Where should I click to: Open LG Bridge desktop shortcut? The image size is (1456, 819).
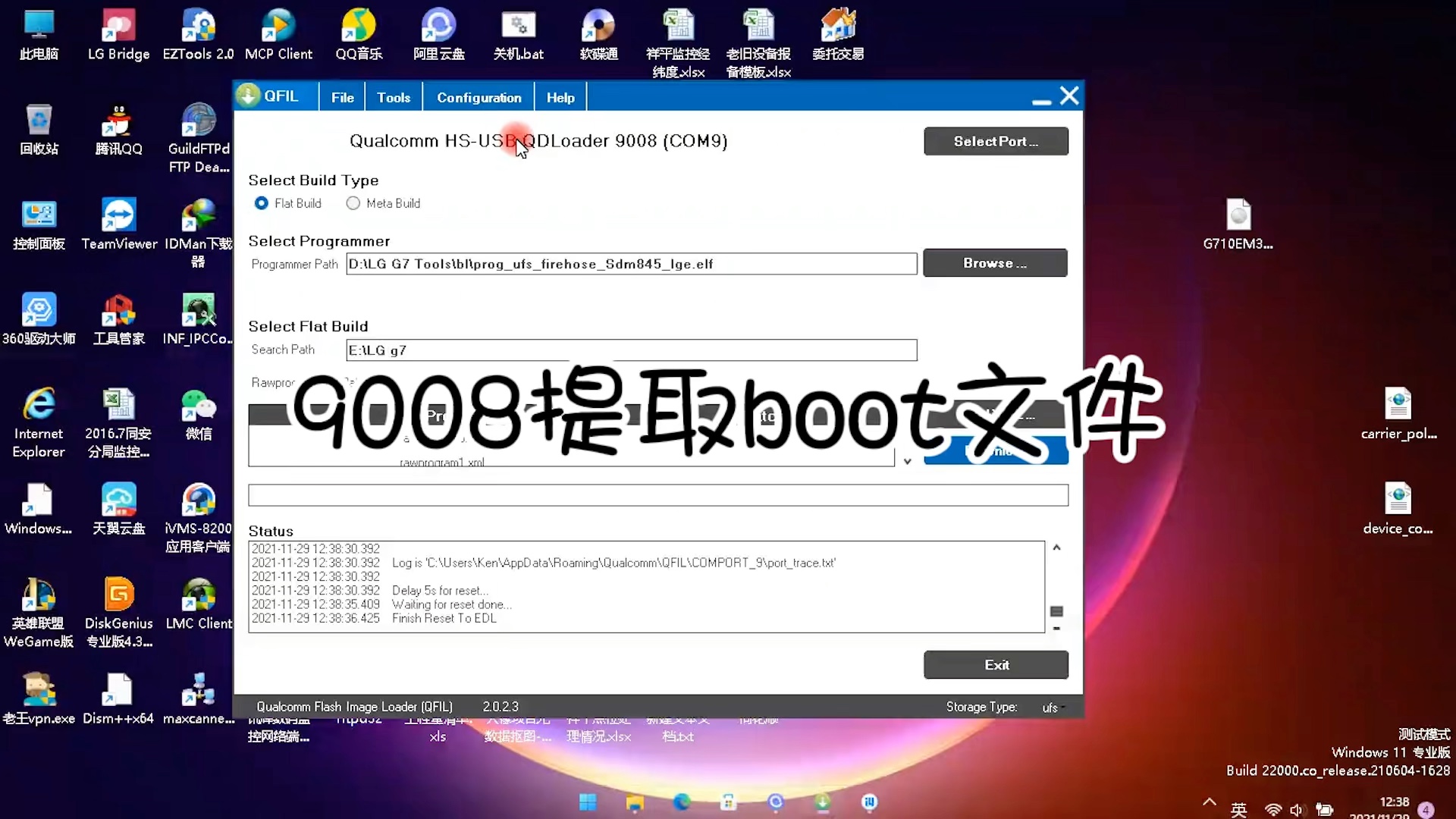click(x=118, y=35)
